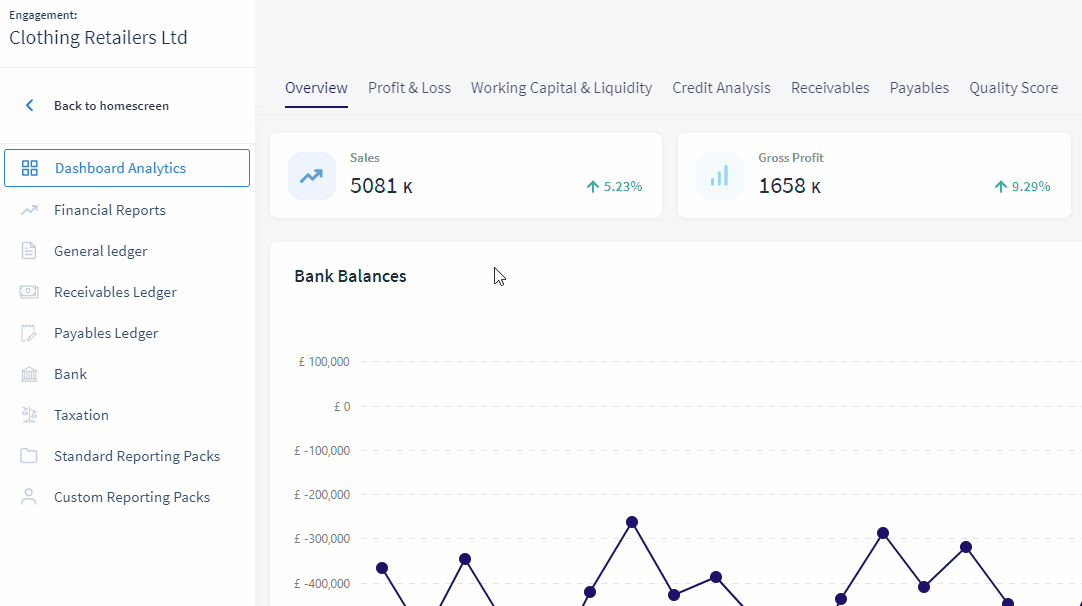
Task: Open Working Capital & Liquidity tab
Action: [x=562, y=88]
